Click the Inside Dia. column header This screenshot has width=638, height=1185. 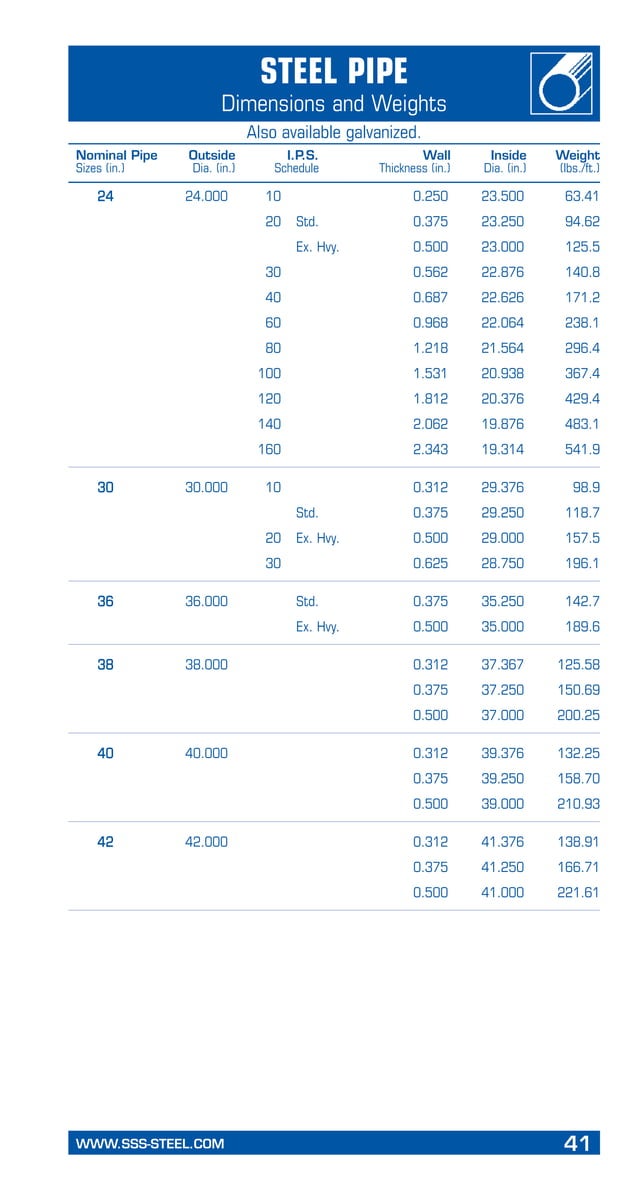click(x=506, y=161)
